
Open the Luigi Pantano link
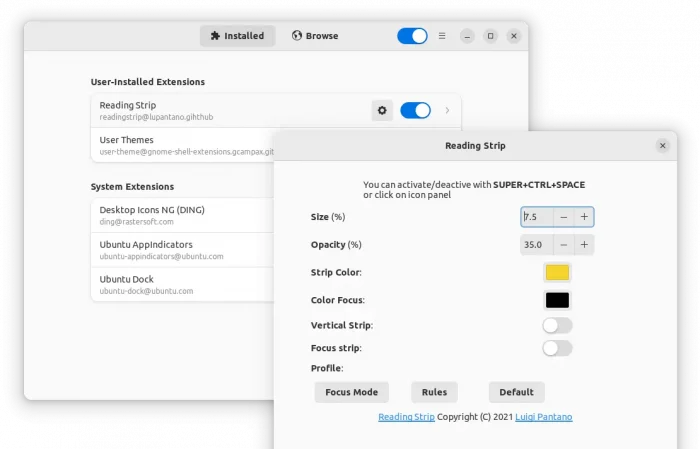pyautogui.click(x=543, y=417)
